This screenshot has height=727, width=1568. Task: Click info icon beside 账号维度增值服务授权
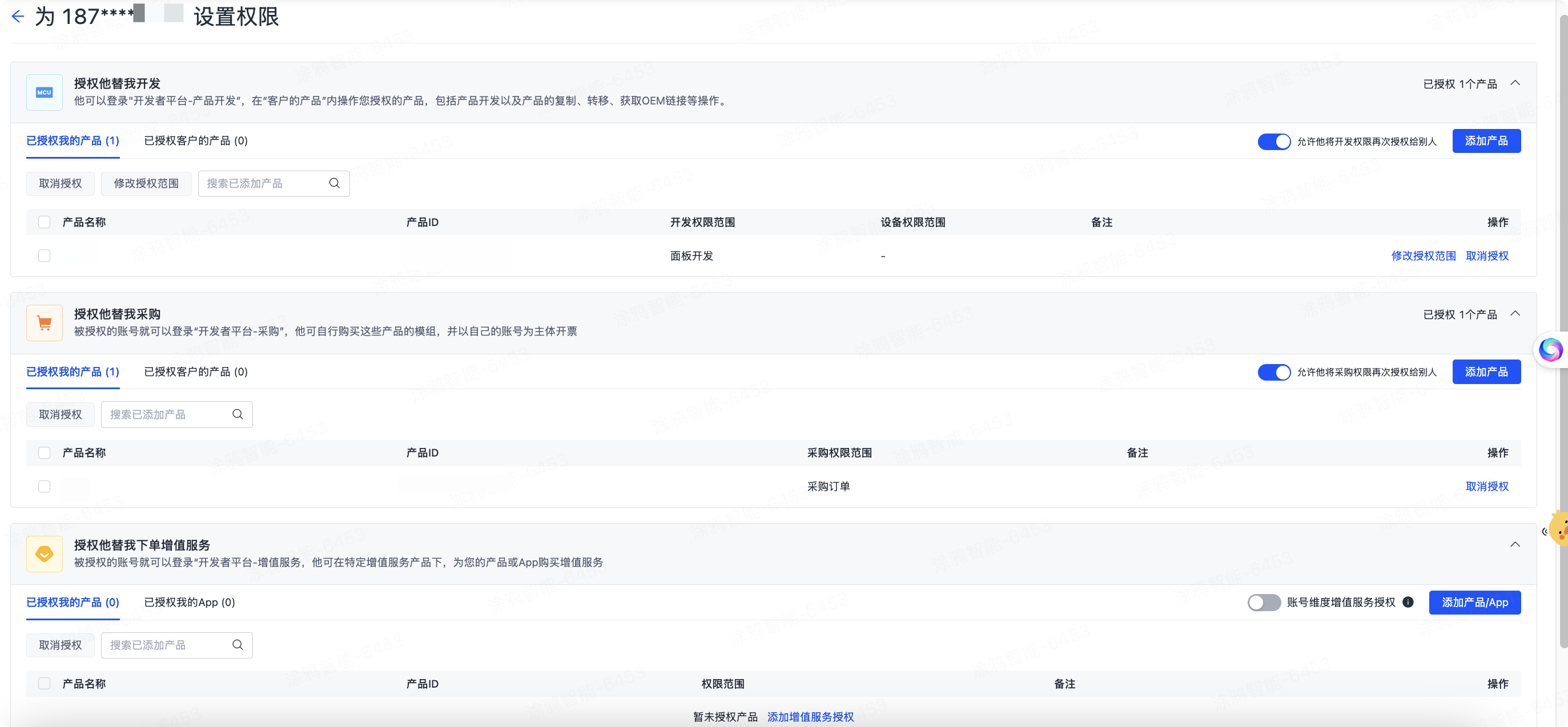coord(1408,601)
